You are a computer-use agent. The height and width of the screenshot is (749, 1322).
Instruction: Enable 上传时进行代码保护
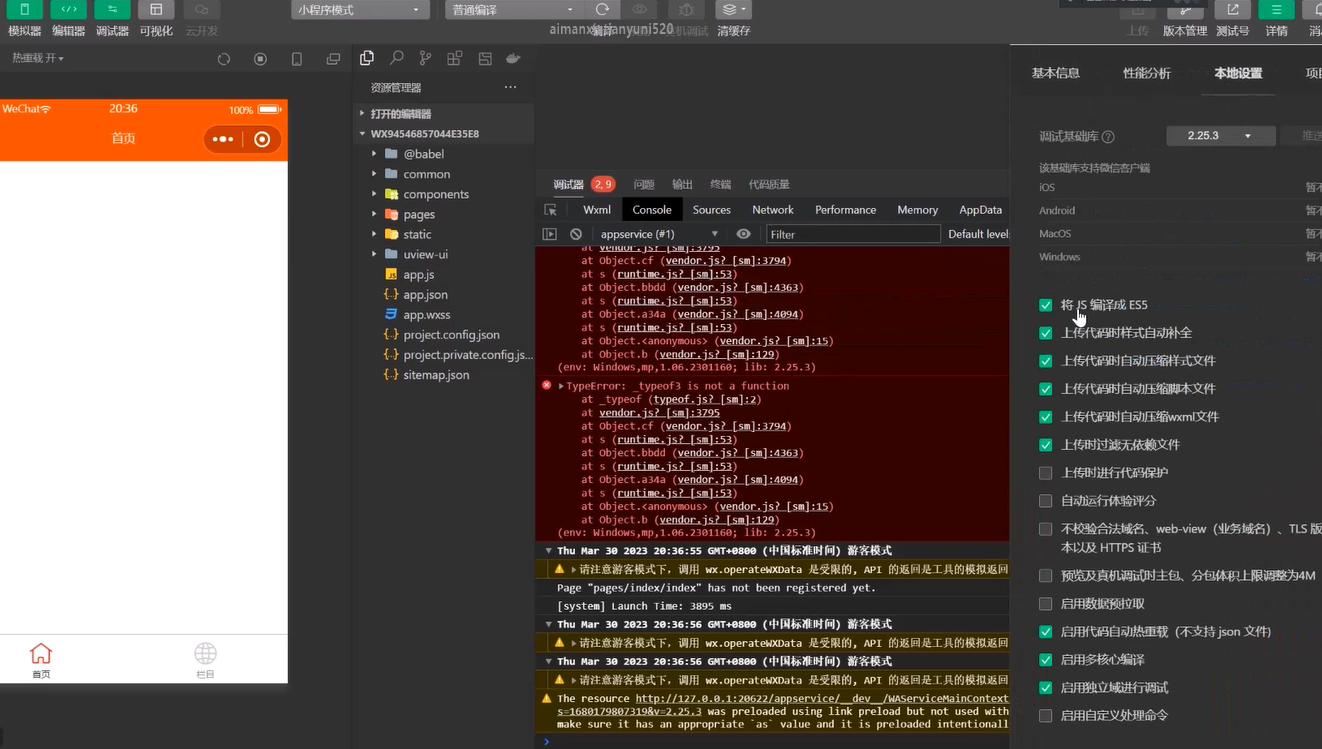click(1046, 473)
